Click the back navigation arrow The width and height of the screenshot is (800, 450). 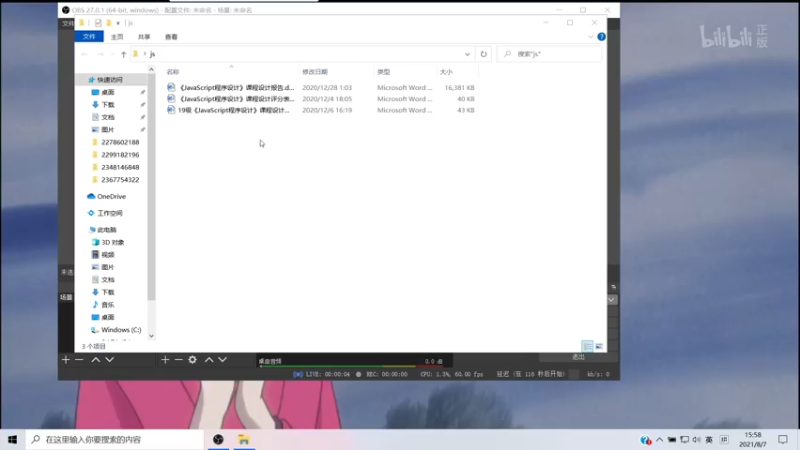pos(85,54)
